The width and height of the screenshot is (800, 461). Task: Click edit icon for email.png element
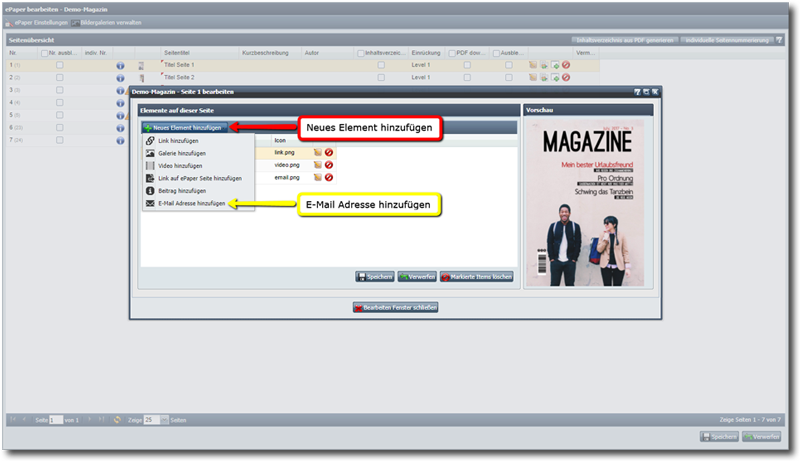(x=318, y=177)
